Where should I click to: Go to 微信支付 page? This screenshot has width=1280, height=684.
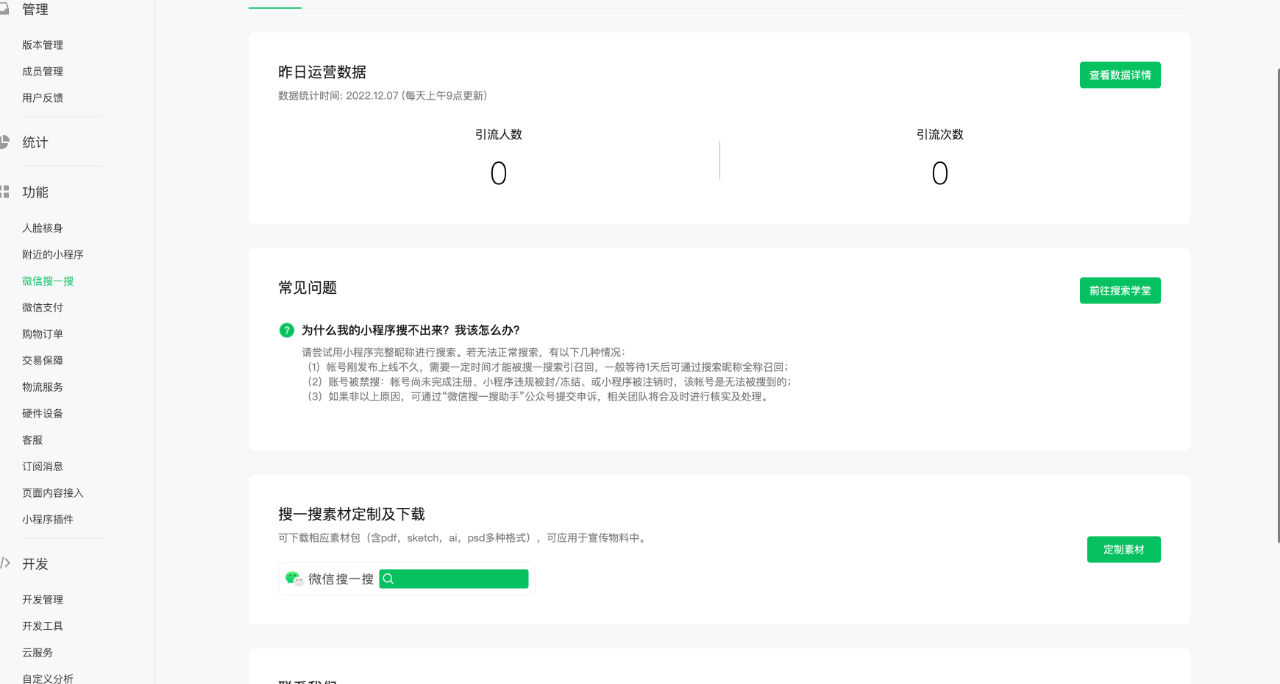coord(43,307)
